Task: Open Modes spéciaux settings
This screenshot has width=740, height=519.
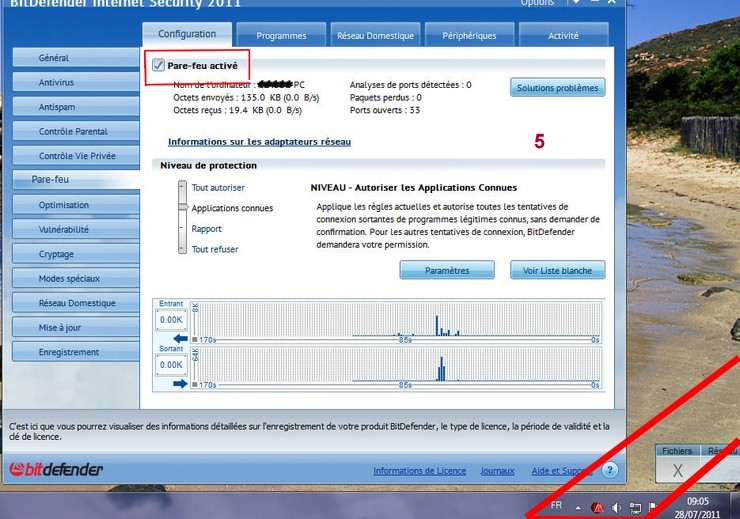Action: (x=76, y=278)
